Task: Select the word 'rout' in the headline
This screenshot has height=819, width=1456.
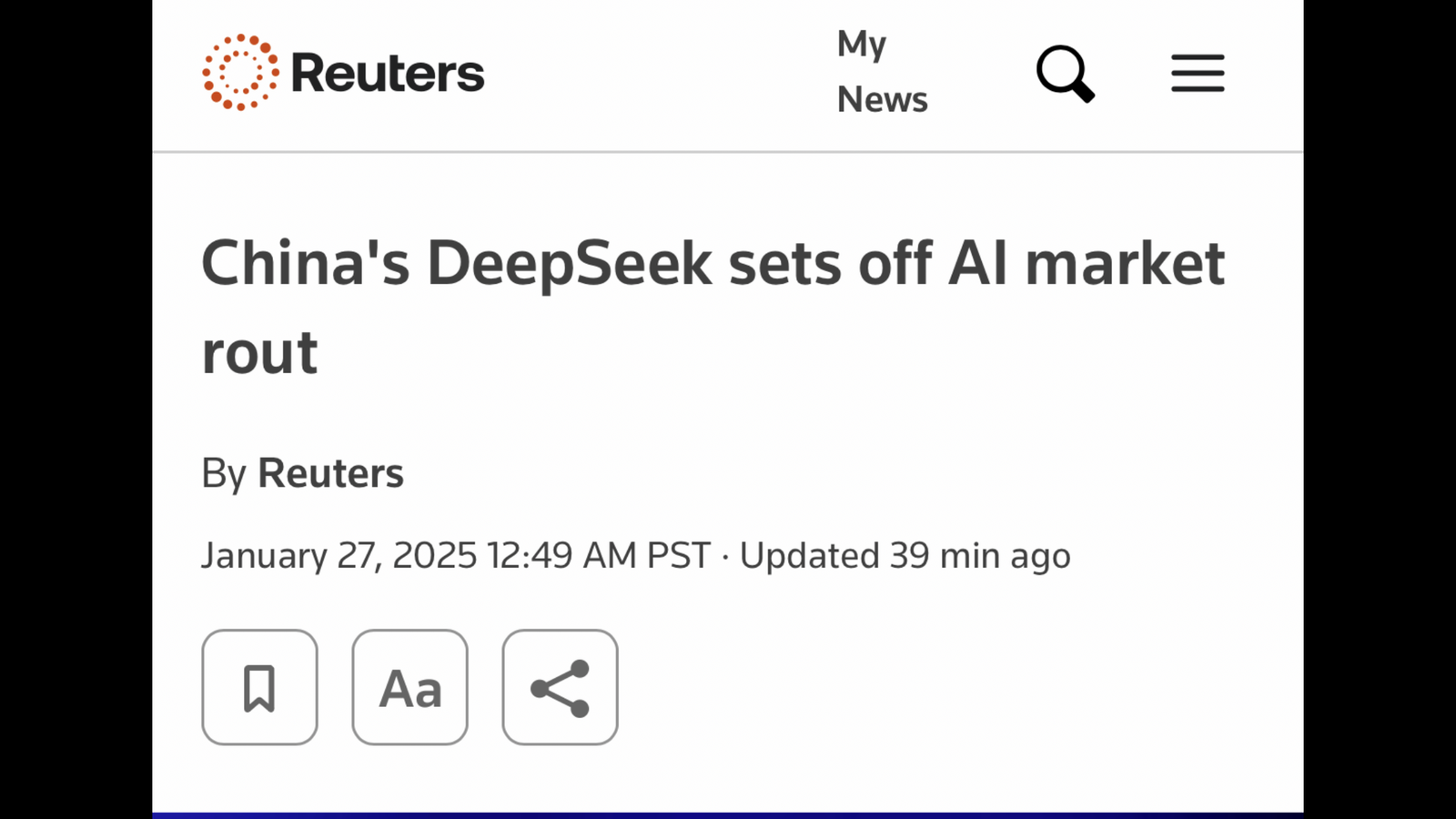Action: [x=259, y=353]
